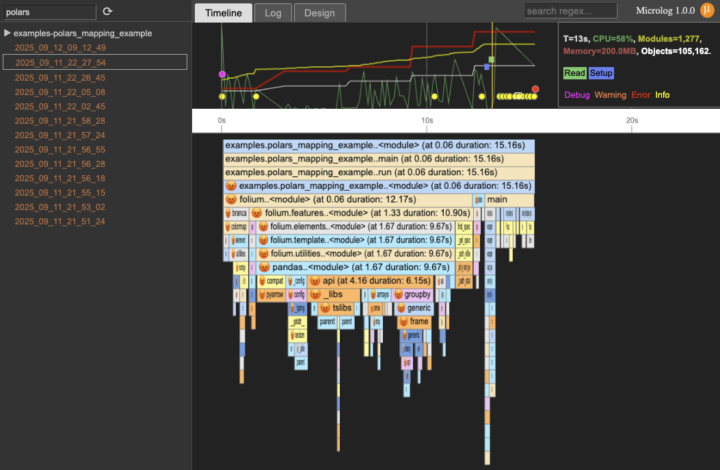Click the 10s mark on the time ruler

[427, 120]
